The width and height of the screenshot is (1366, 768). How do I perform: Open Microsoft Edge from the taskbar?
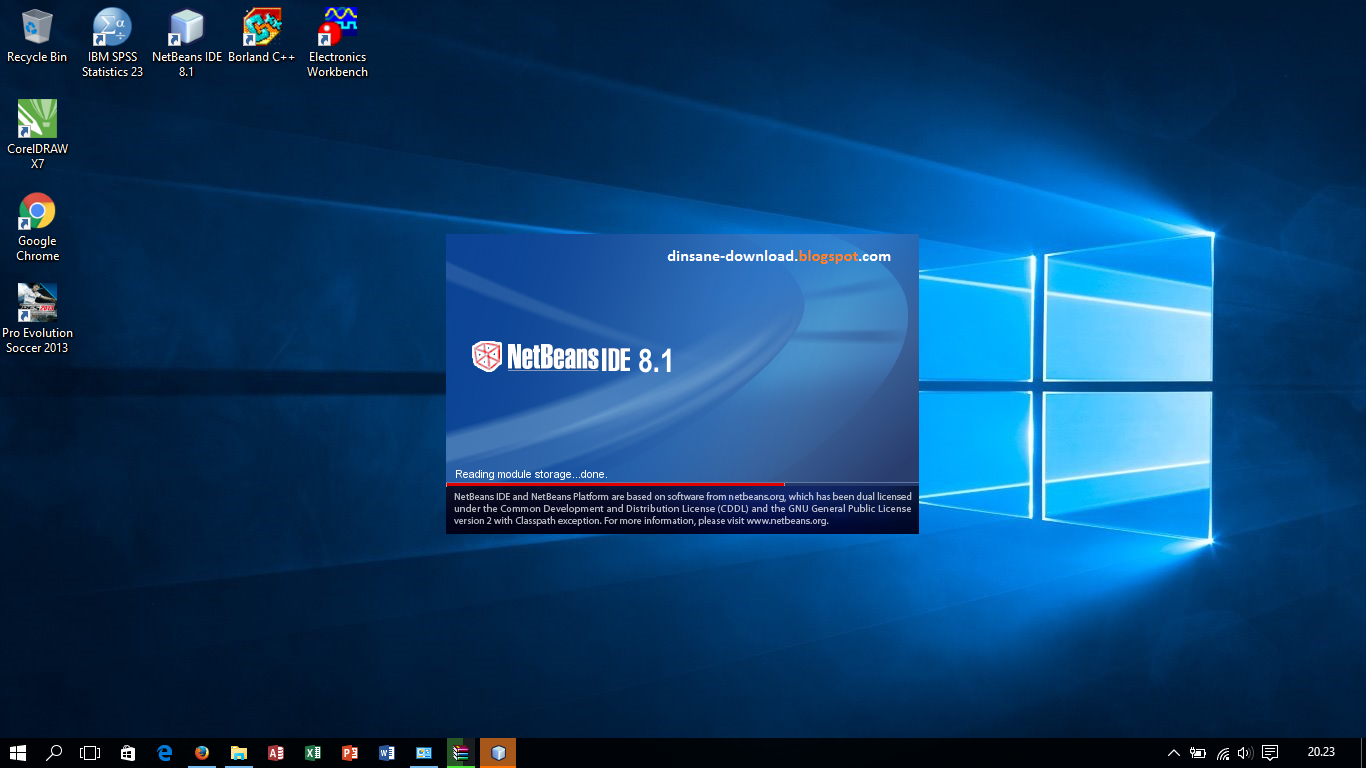click(x=165, y=753)
